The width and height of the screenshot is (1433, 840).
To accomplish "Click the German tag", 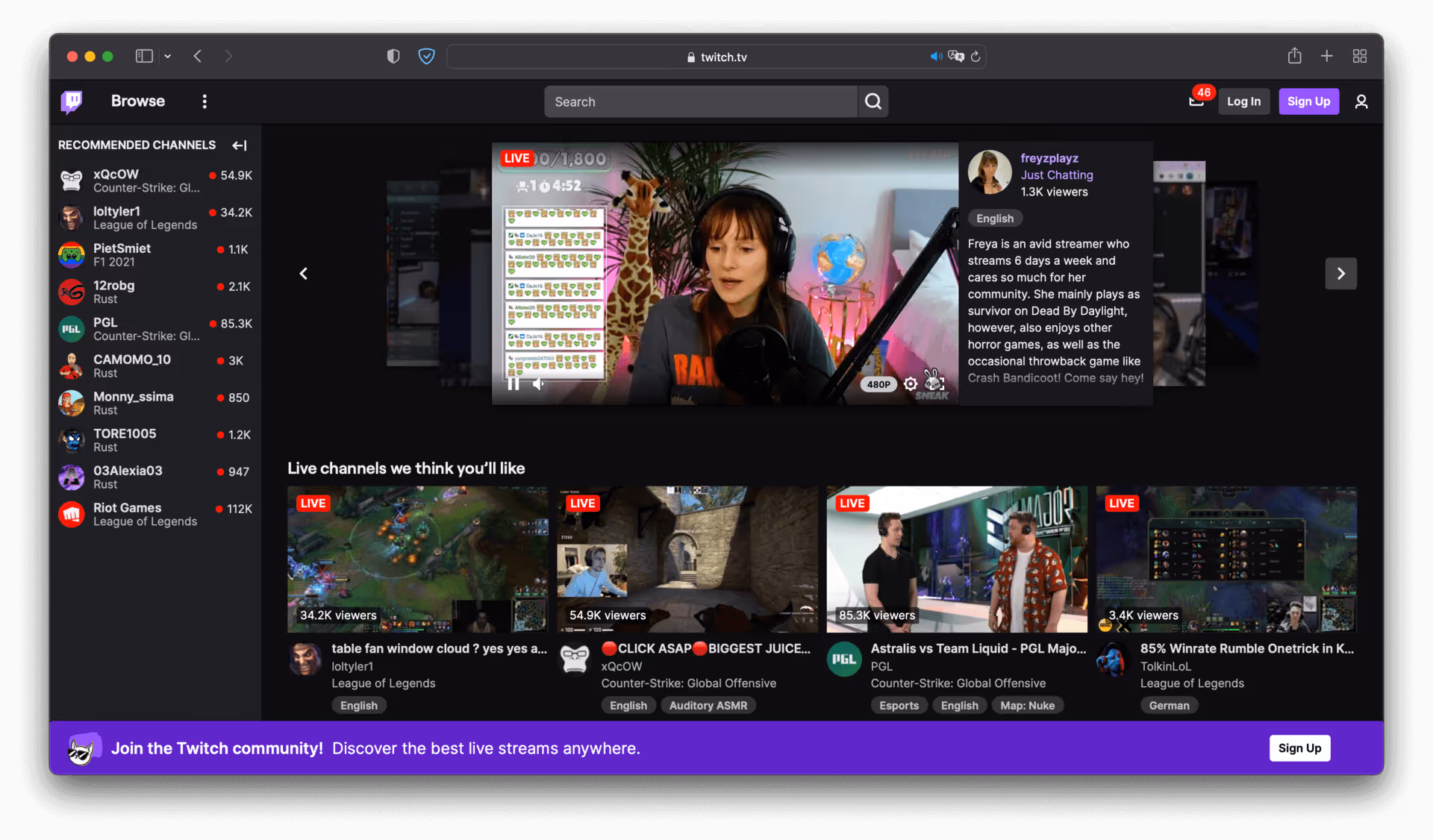I will [1169, 706].
